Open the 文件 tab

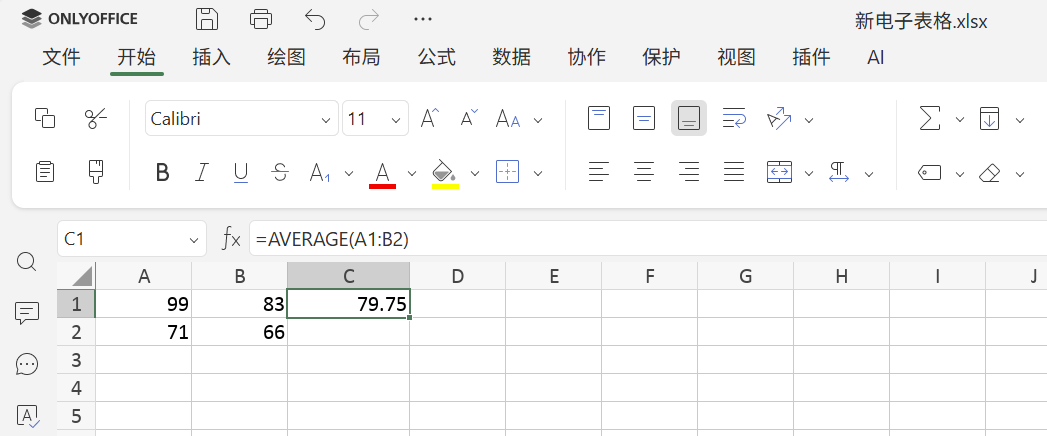[x=61, y=57]
